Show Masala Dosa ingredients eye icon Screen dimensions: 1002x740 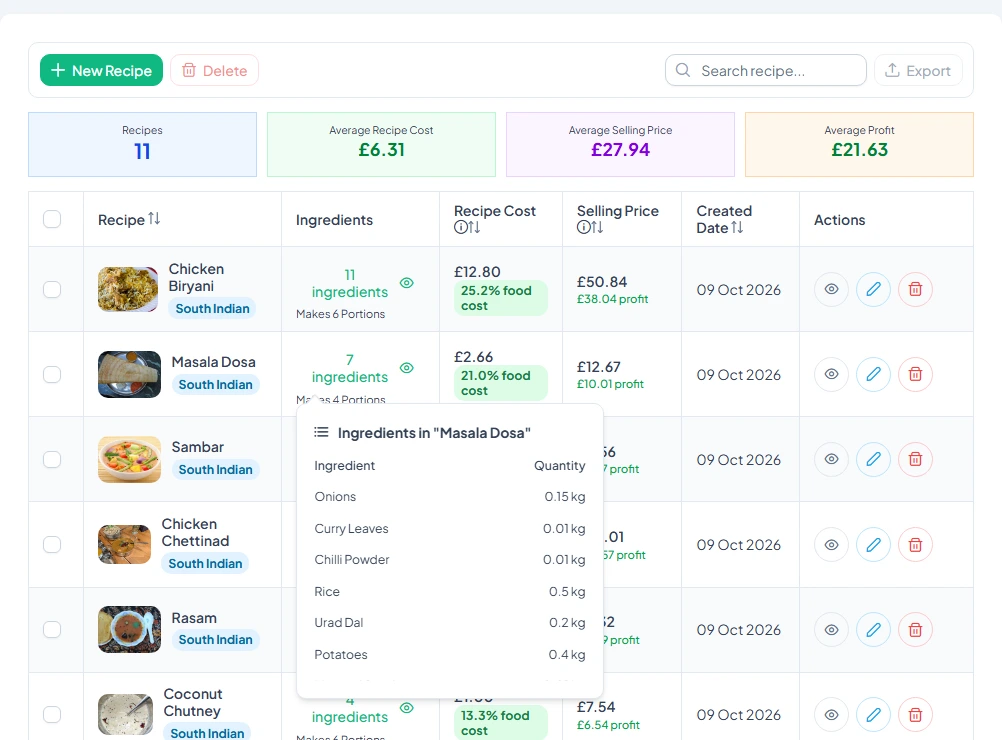(x=406, y=367)
